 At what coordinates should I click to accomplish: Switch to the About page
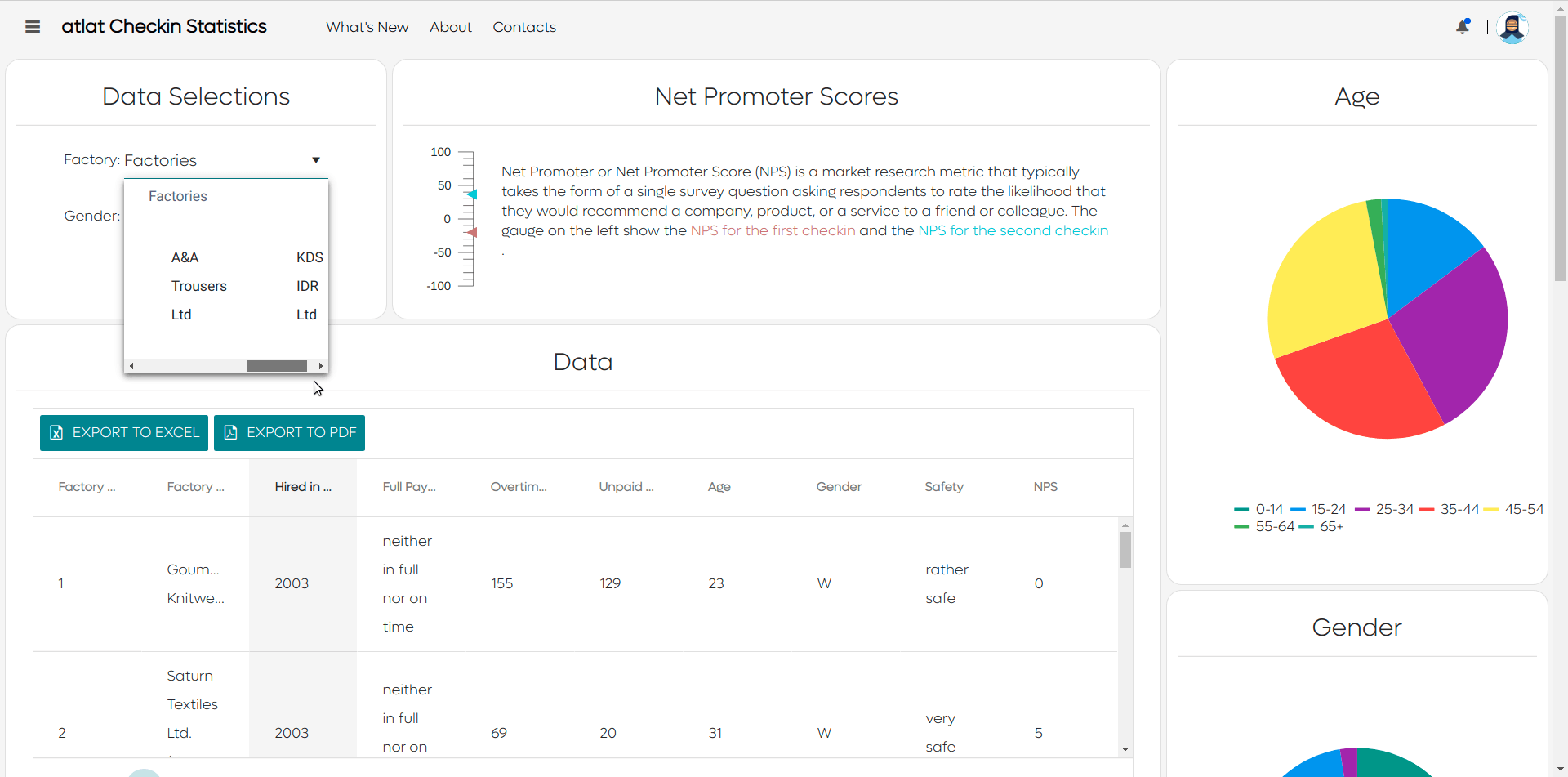pyautogui.click(x=450, y=27)
